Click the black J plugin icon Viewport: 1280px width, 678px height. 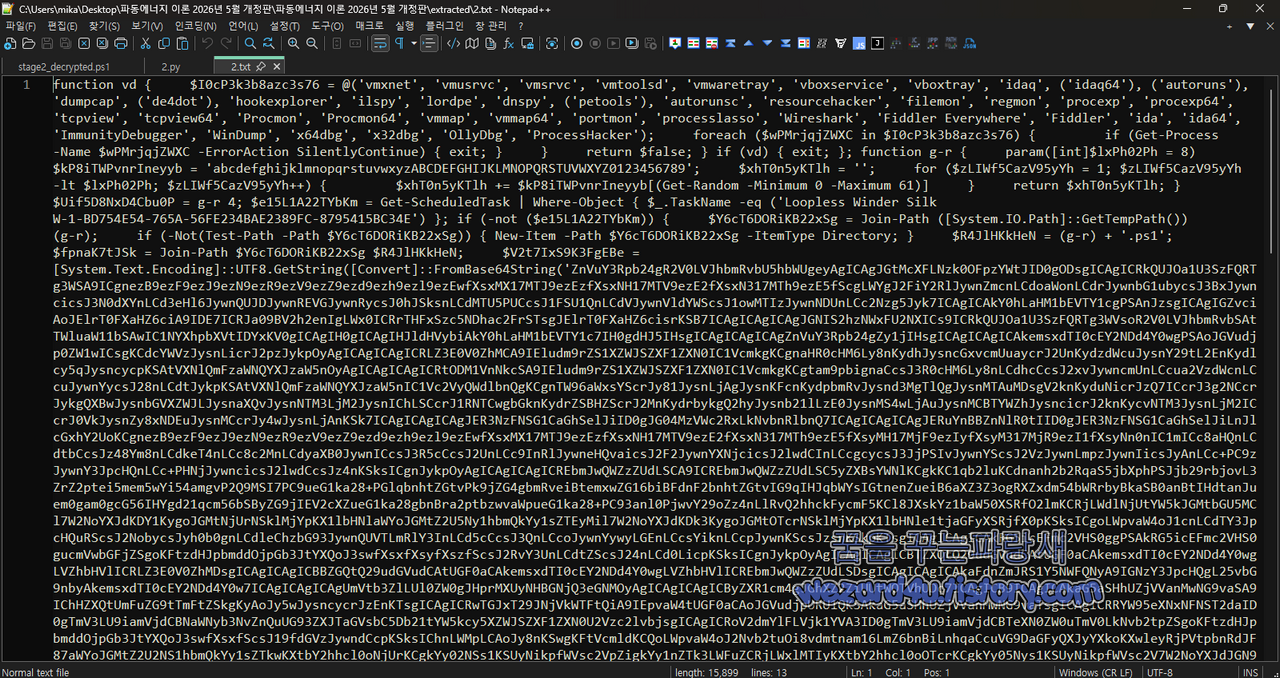[877, 43]
